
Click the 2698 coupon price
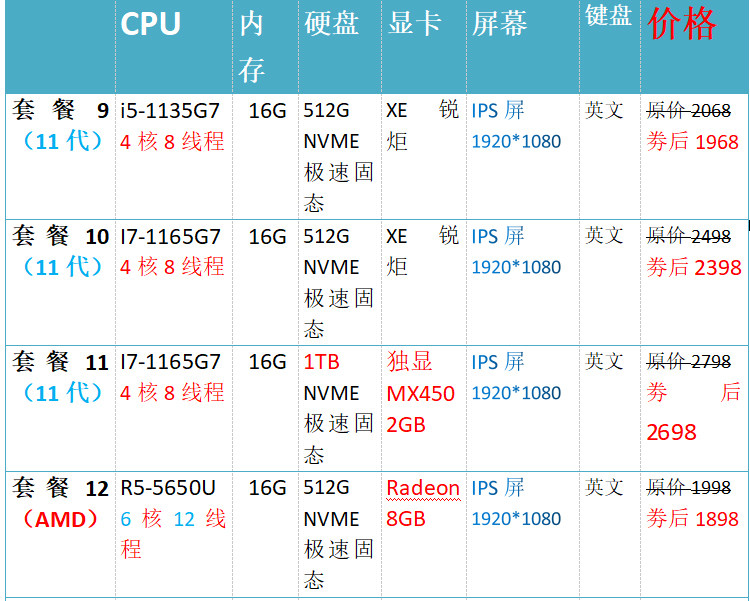[672, 432]
